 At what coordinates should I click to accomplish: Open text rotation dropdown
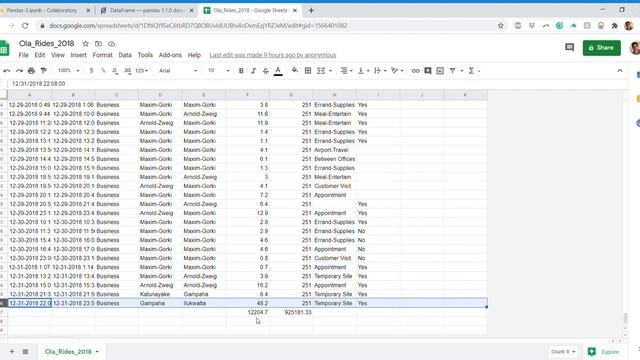click(x=397, y=71)
